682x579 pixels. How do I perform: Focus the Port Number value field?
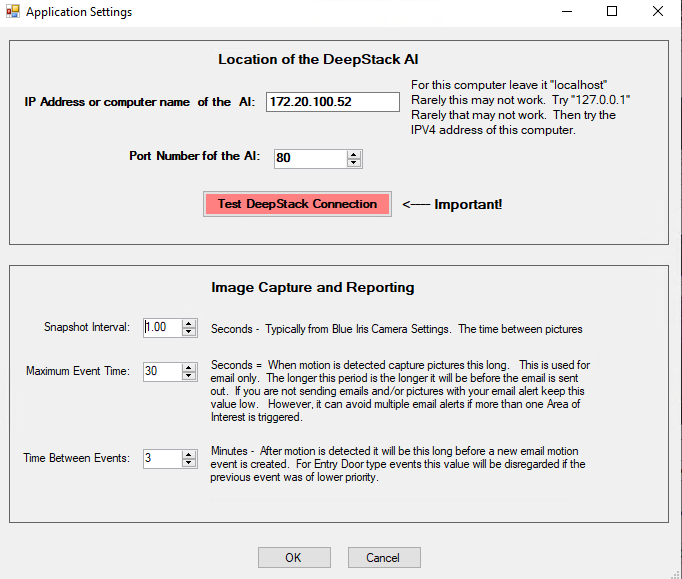(x=311, y=158)
